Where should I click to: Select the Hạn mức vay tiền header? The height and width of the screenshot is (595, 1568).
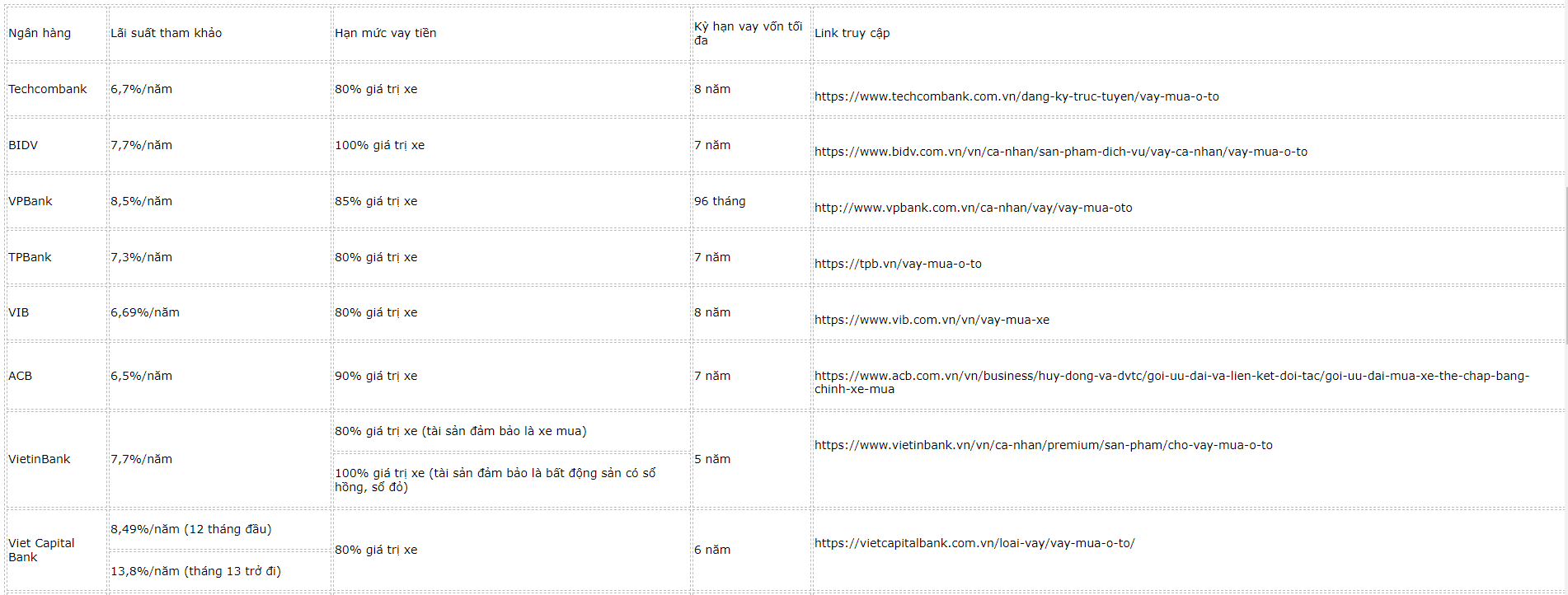pos(385,33)
